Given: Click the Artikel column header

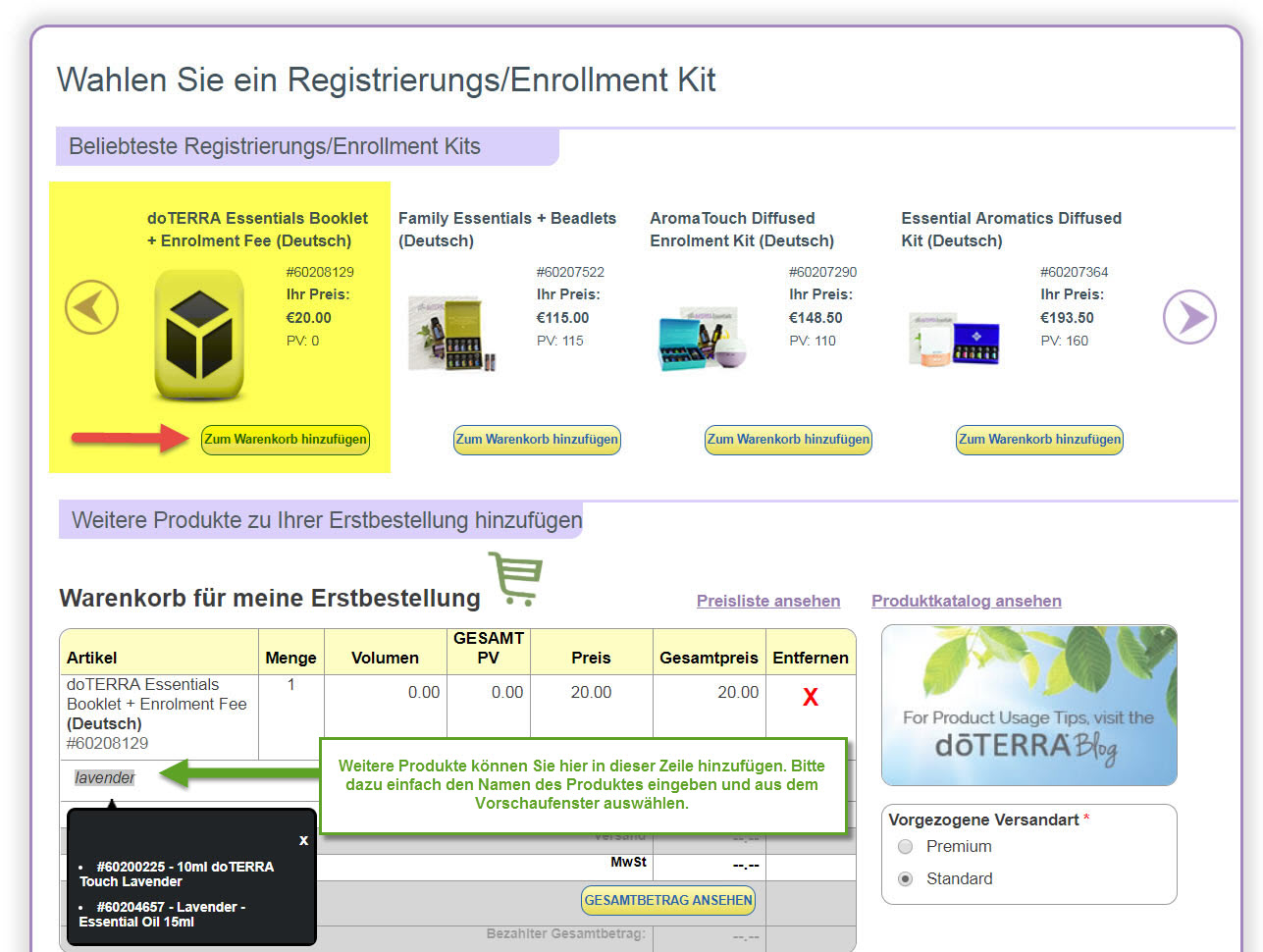Looking at the screenshot, I should (91, 658).
